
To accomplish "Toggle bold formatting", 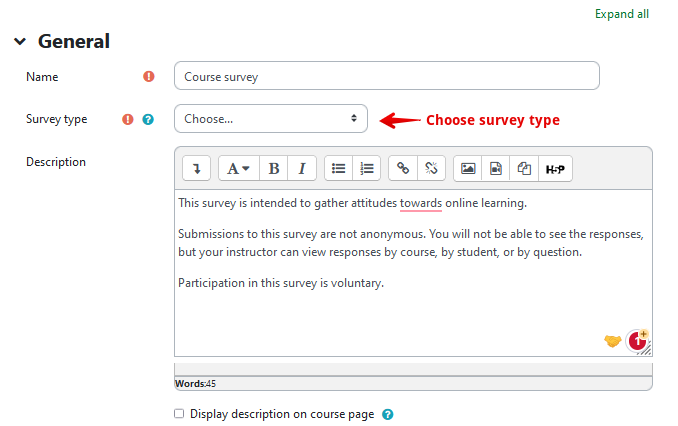I will pyautogui.click(x=273, y=169).
